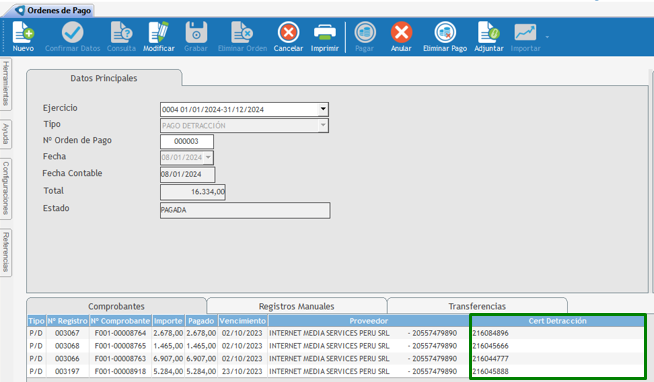
Task: Click the Modificar pencil icon
Action: (158, 33)
